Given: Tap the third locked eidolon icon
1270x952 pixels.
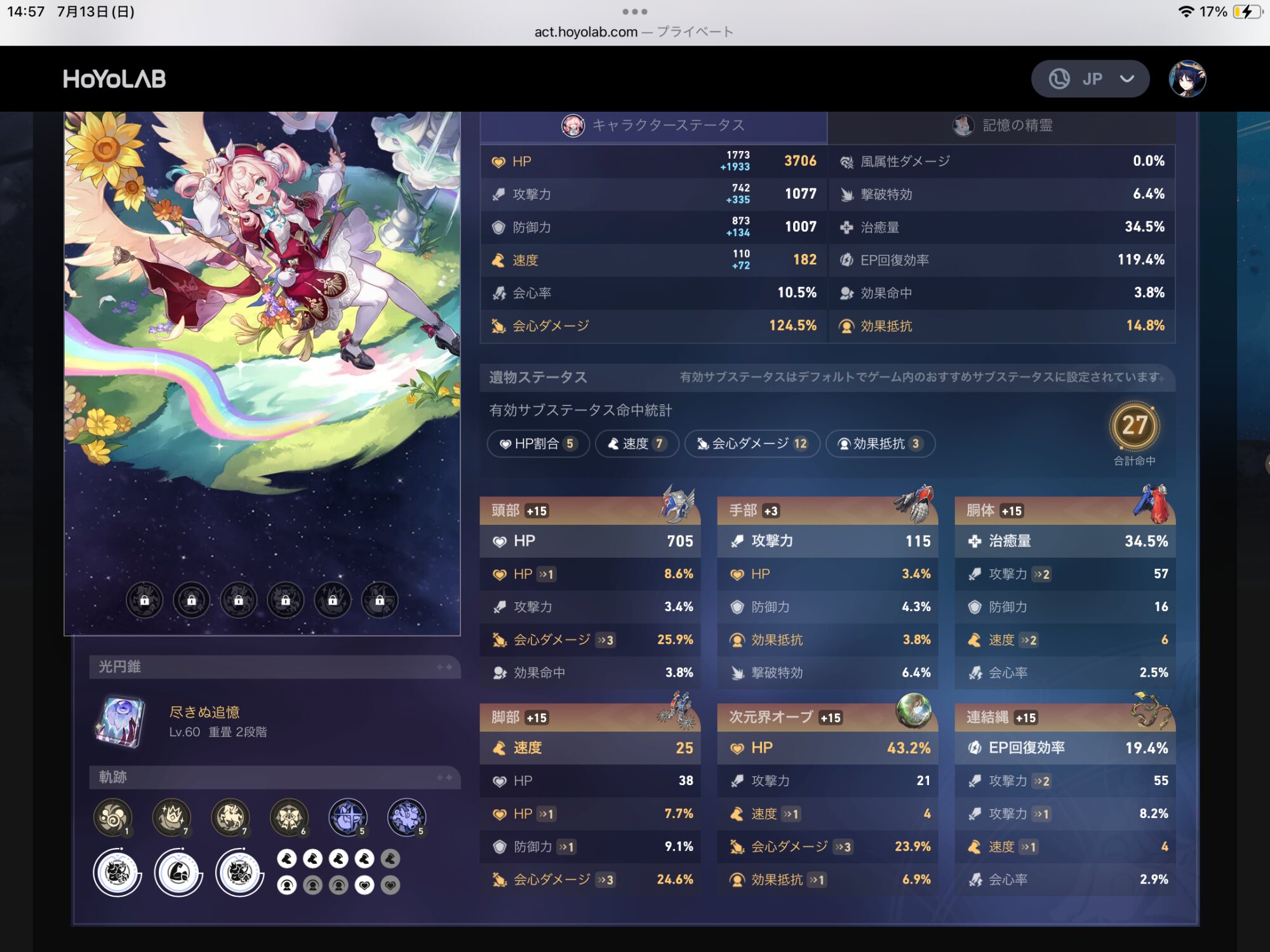Looking at the screenshot, I should tap(239, 600).
